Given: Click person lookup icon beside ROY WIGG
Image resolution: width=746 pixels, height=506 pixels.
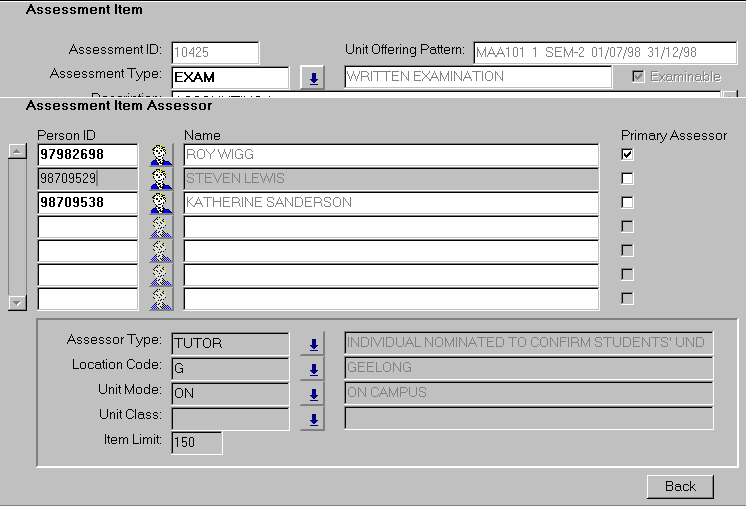Looking at the screenshot, I should [161, 155].
